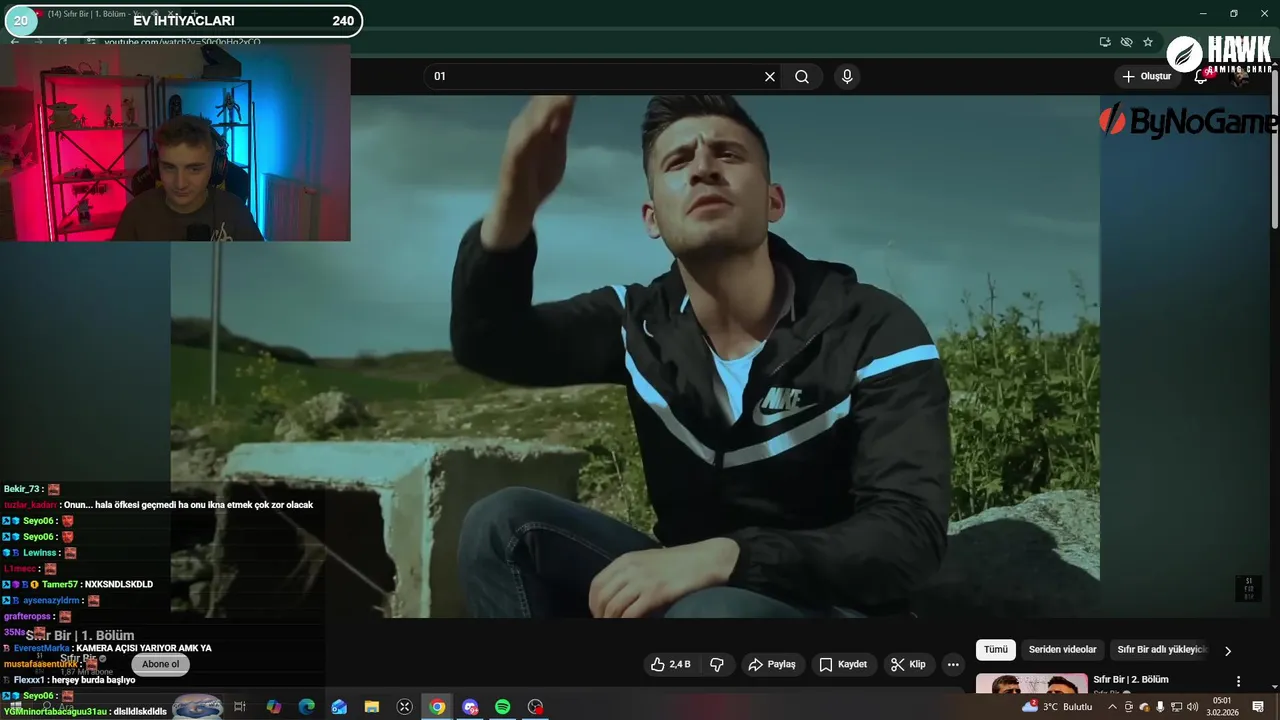This screenshot has width=1280, height=720.
Task: Open network settings tray icon
Action: [1176, 707]
